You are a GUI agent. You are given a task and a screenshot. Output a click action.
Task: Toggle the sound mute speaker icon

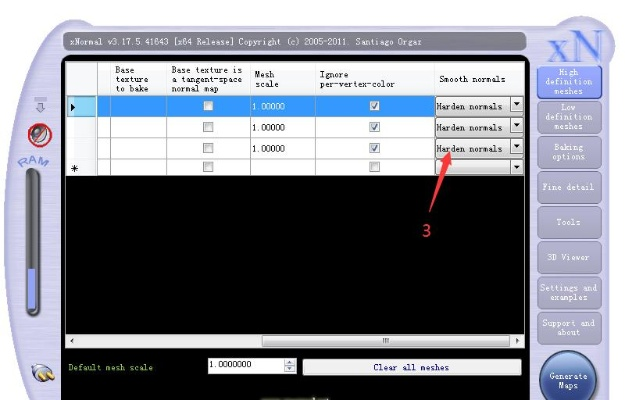41,133
